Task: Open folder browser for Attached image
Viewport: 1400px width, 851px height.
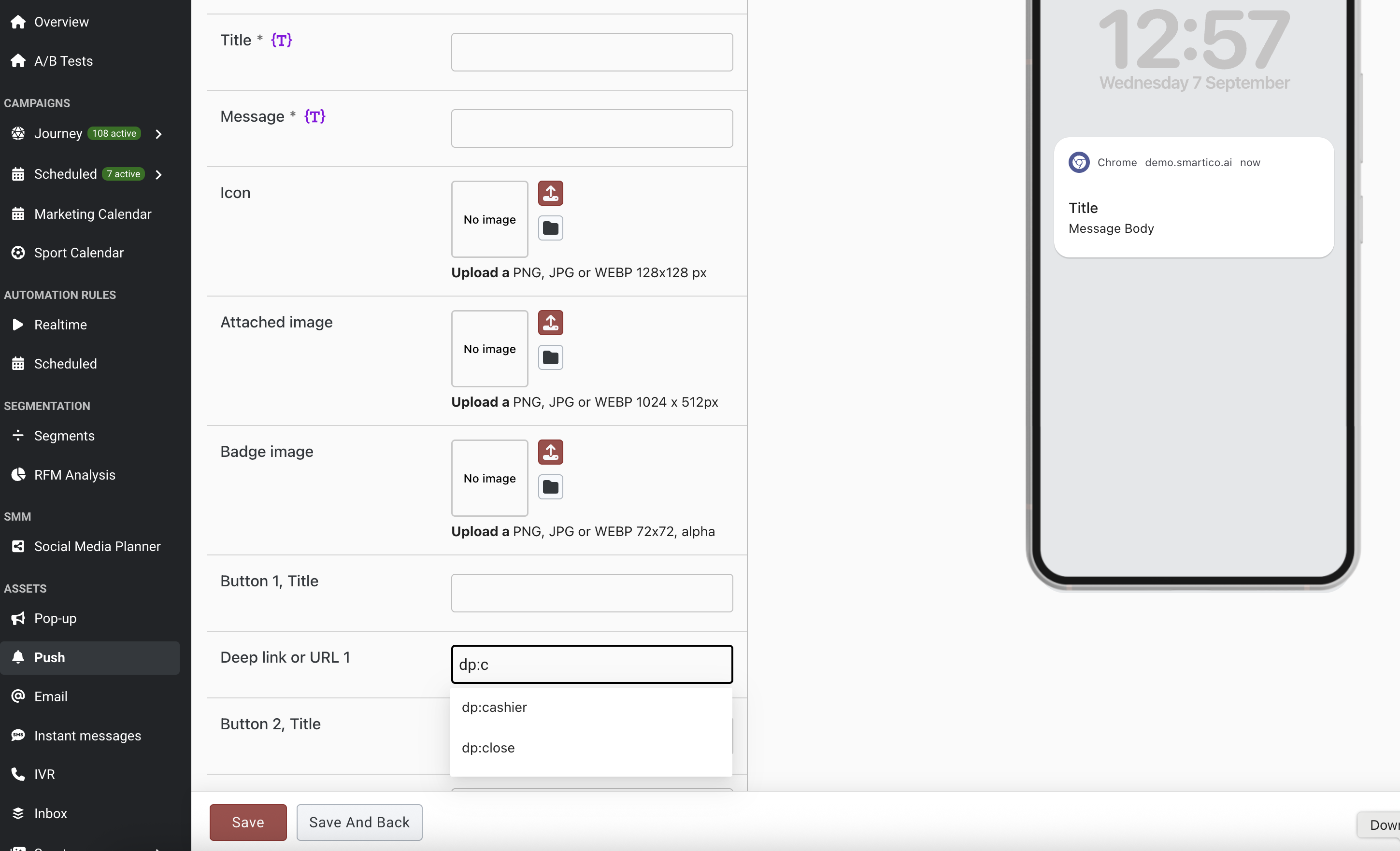Action: tap(550, 358)
